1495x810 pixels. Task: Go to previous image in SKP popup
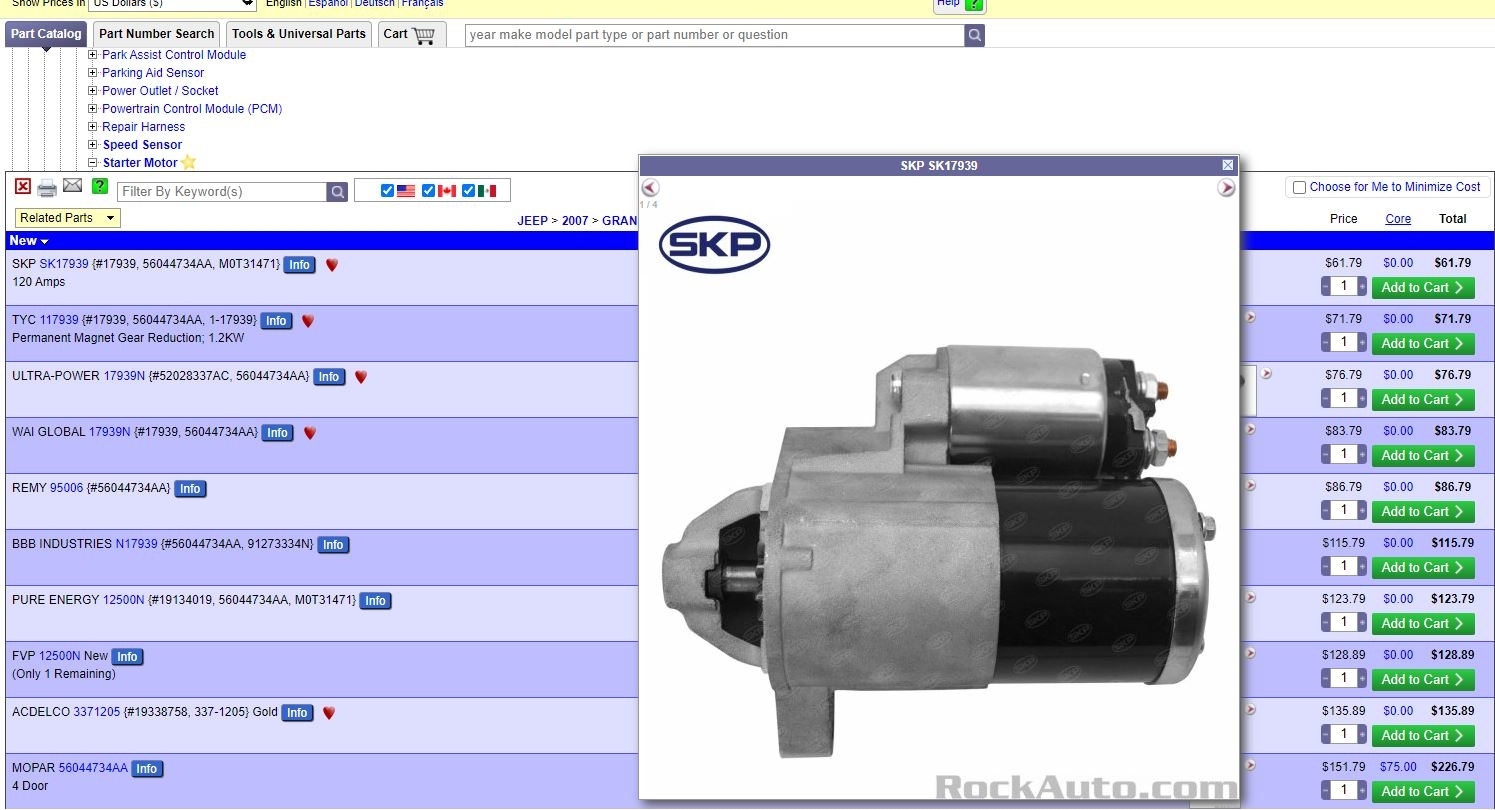[x=651, y=188]
